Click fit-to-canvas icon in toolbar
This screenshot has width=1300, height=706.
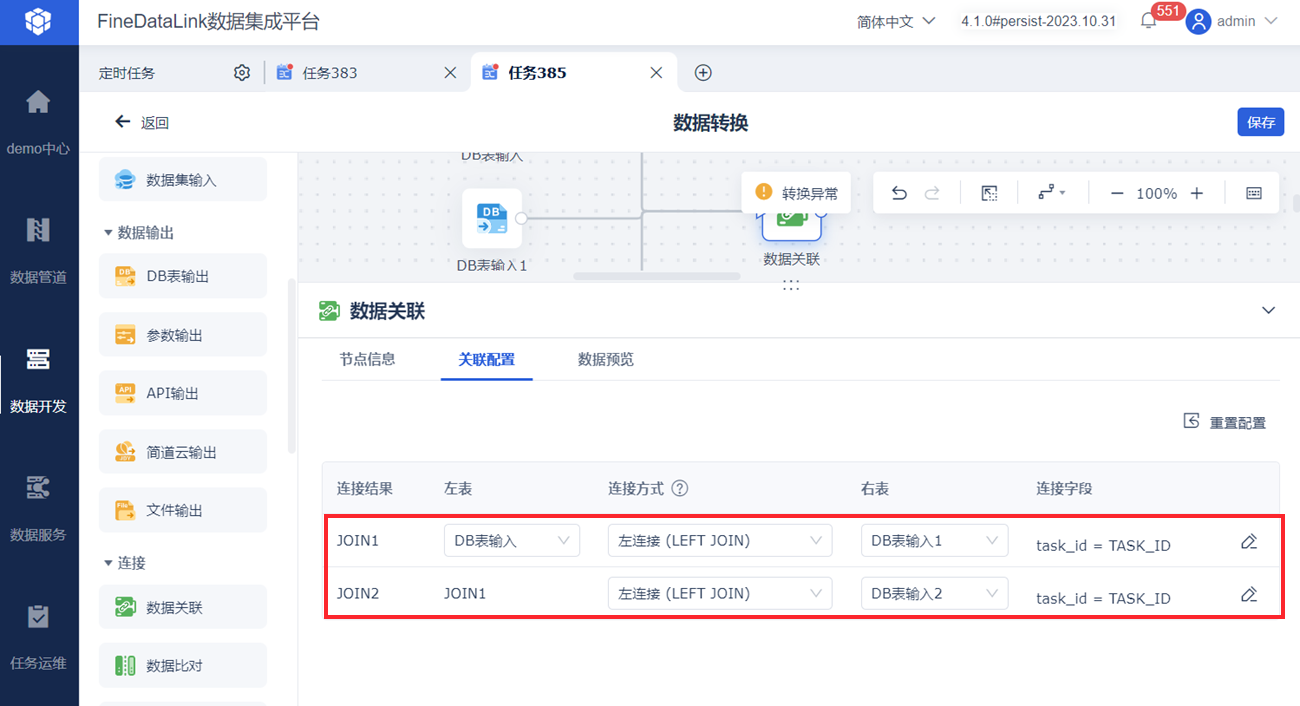(x=989, y=193)
